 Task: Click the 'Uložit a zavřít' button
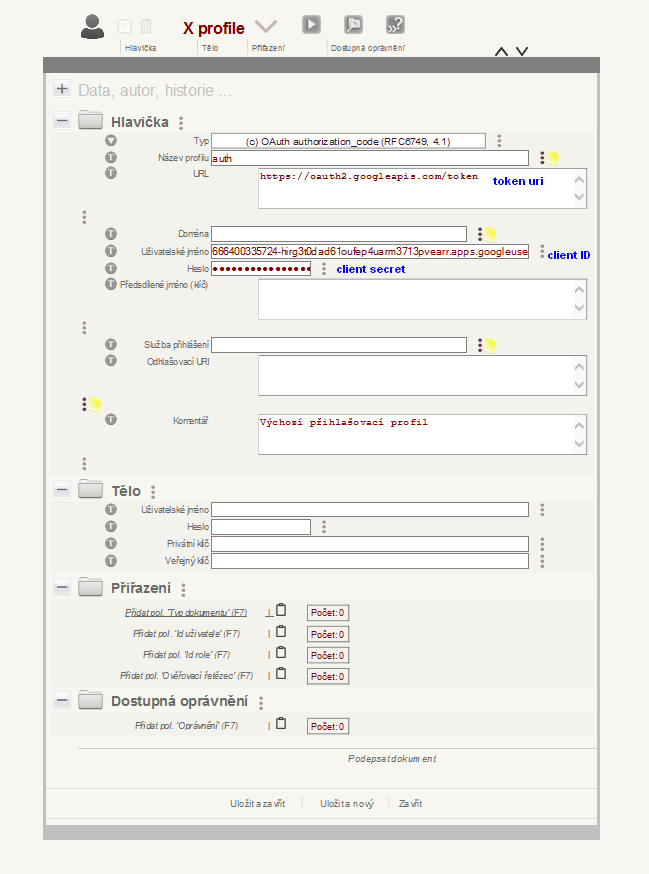tap(257, 803)
